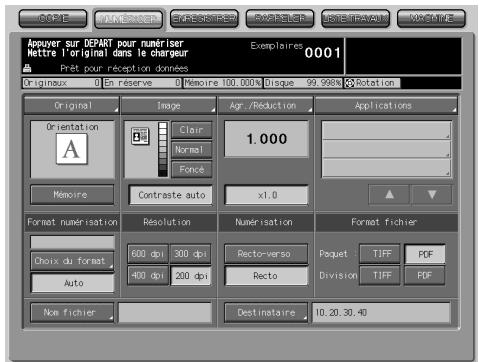Choose 300 dpi resolution
Image resolution: width=479 pixels, height=362 pixels.
[x=191, y=254]
